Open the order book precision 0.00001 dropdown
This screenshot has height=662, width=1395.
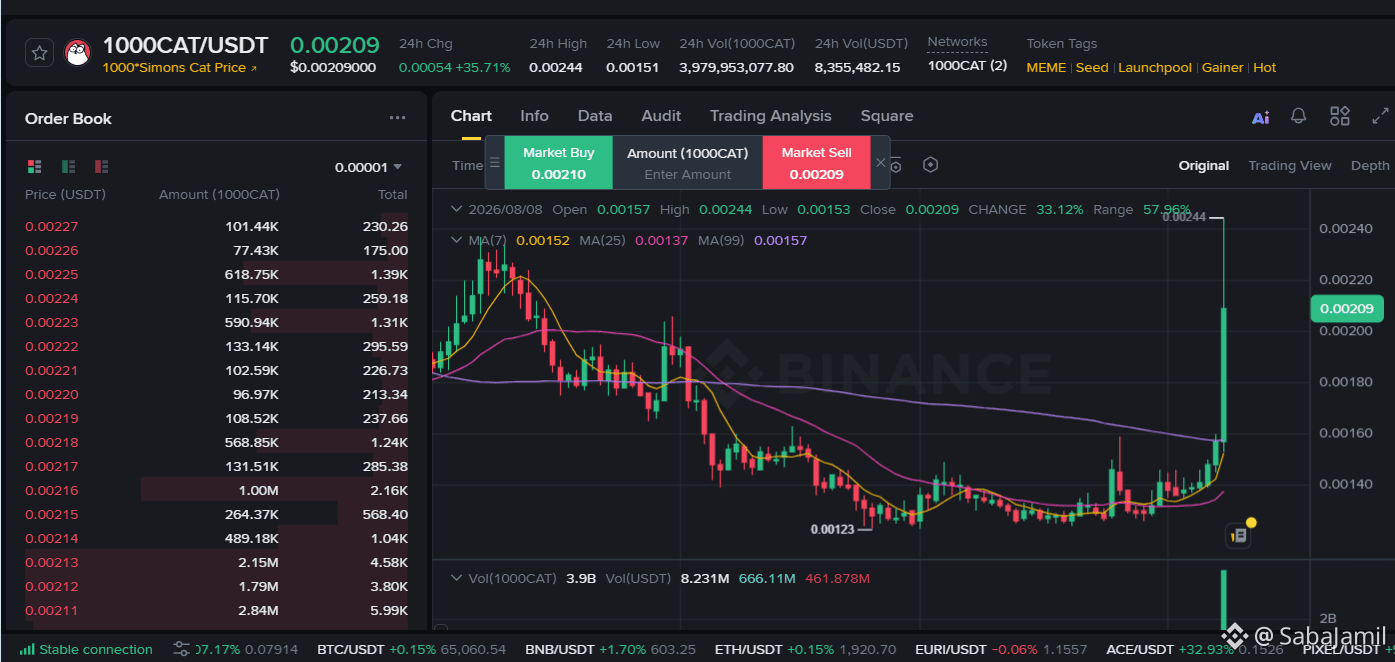pos(368,167)
